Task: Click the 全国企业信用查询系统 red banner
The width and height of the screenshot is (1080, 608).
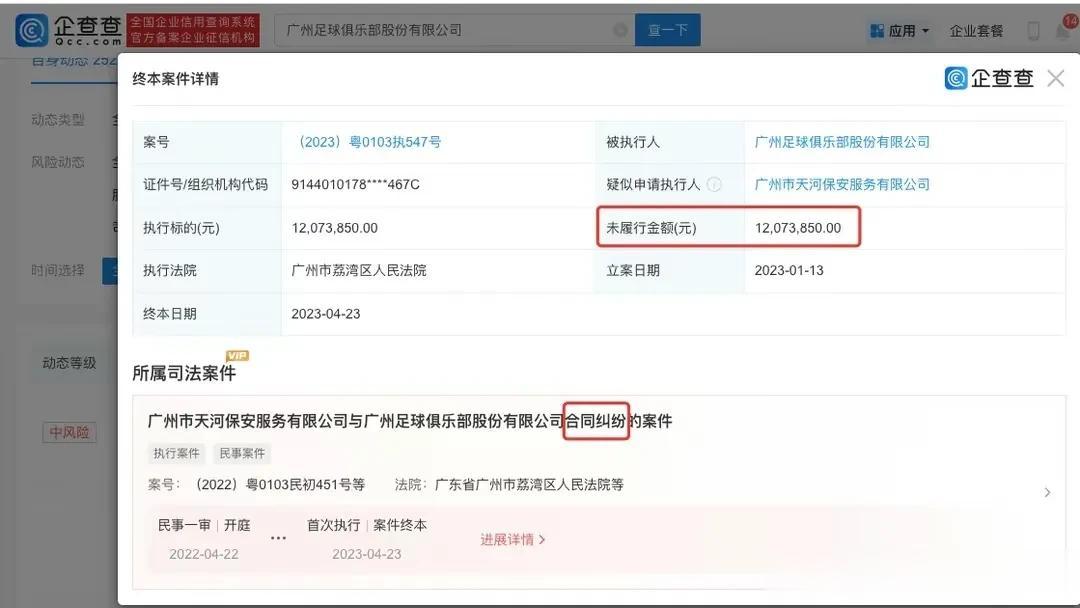Action: (193, 30)
